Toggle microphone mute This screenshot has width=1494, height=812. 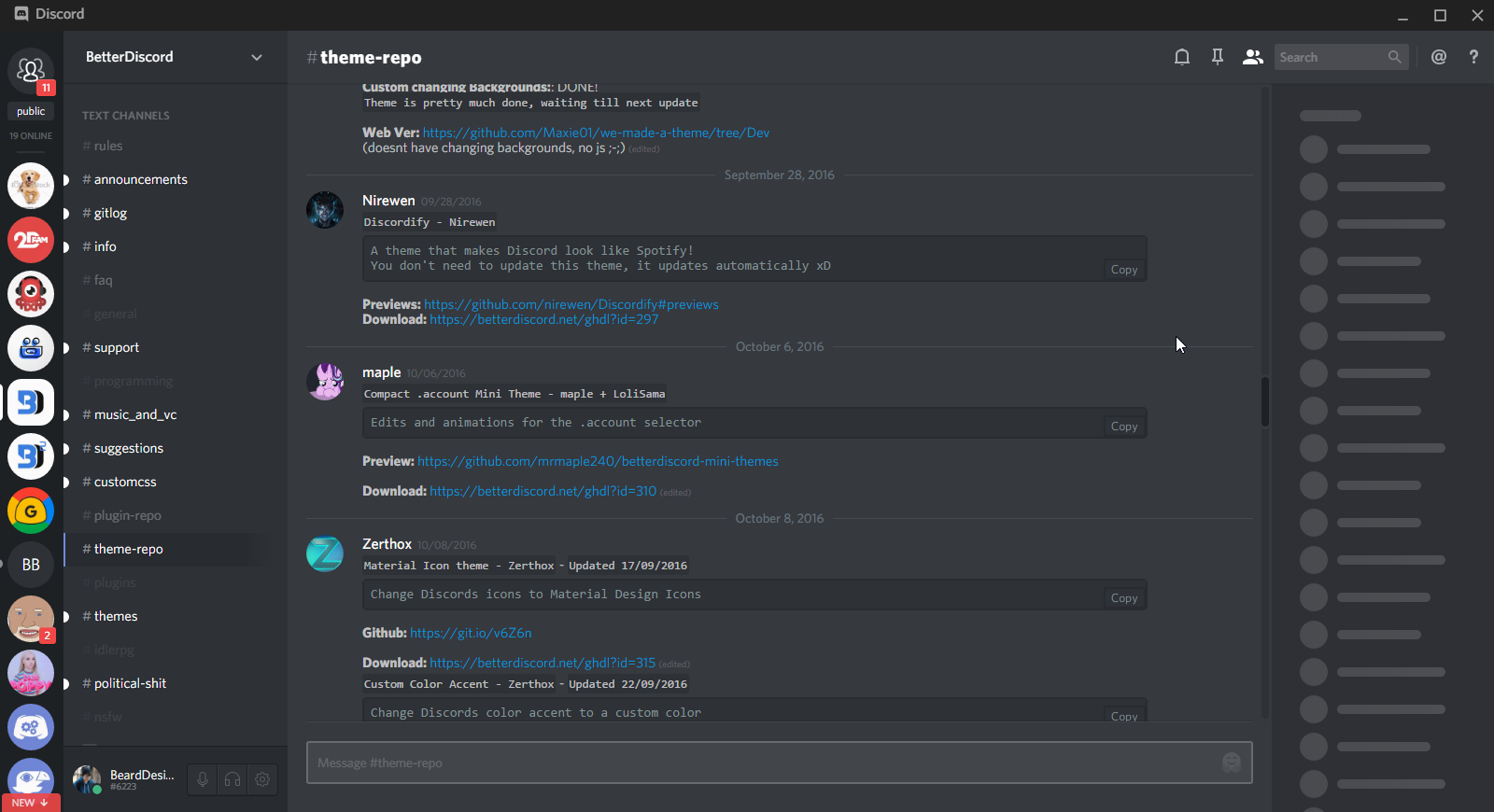tap(203, 779)
